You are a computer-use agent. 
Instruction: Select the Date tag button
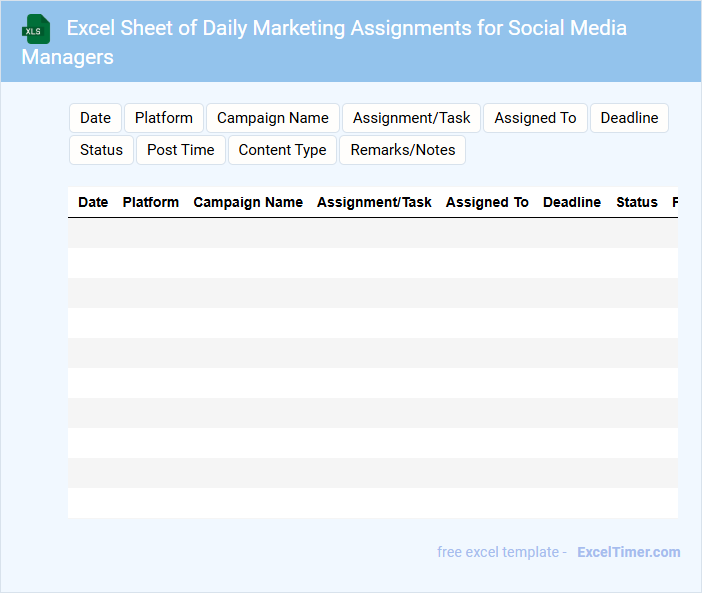tap(95, 118)
